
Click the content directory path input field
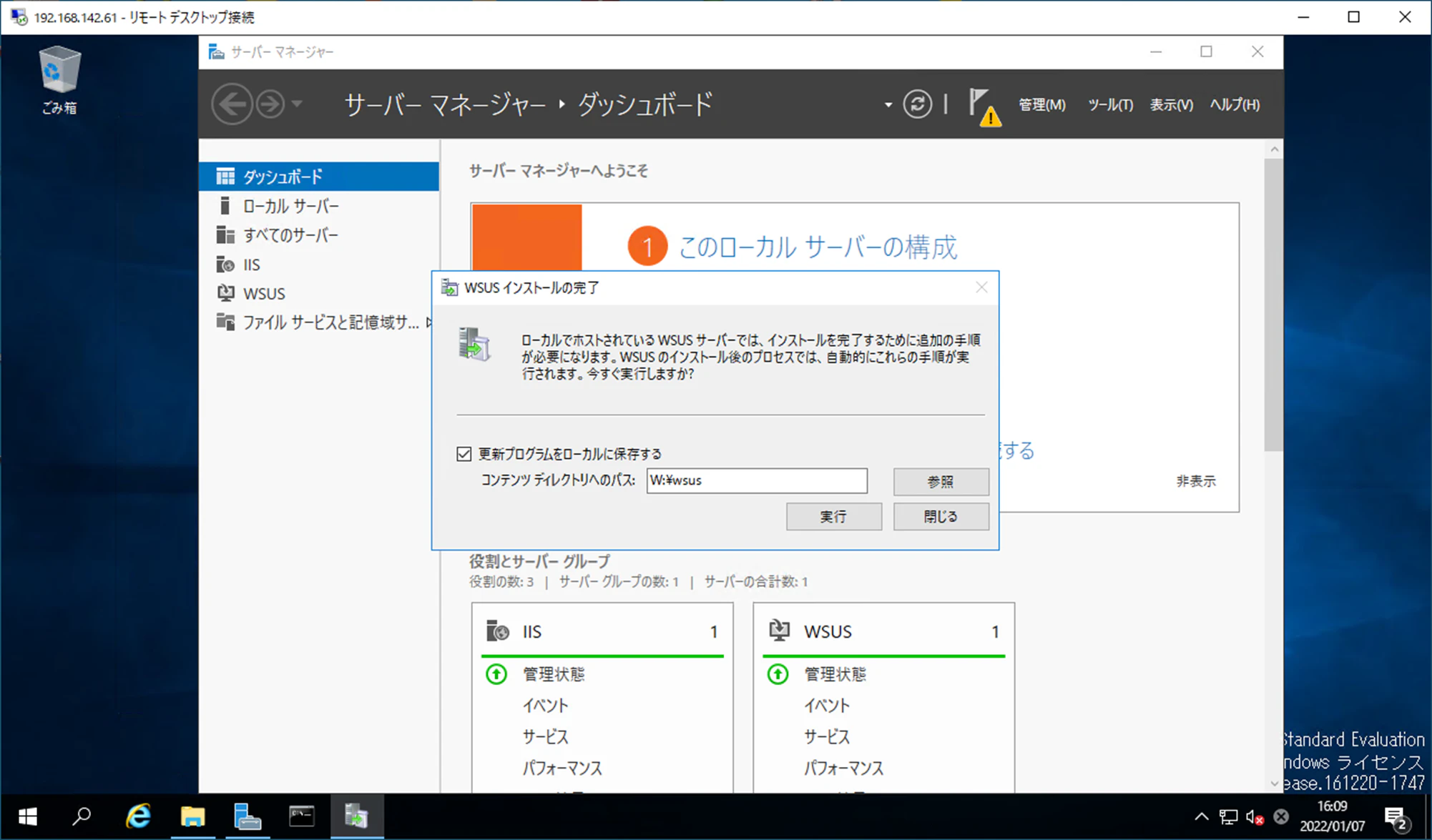pos(757,480)
